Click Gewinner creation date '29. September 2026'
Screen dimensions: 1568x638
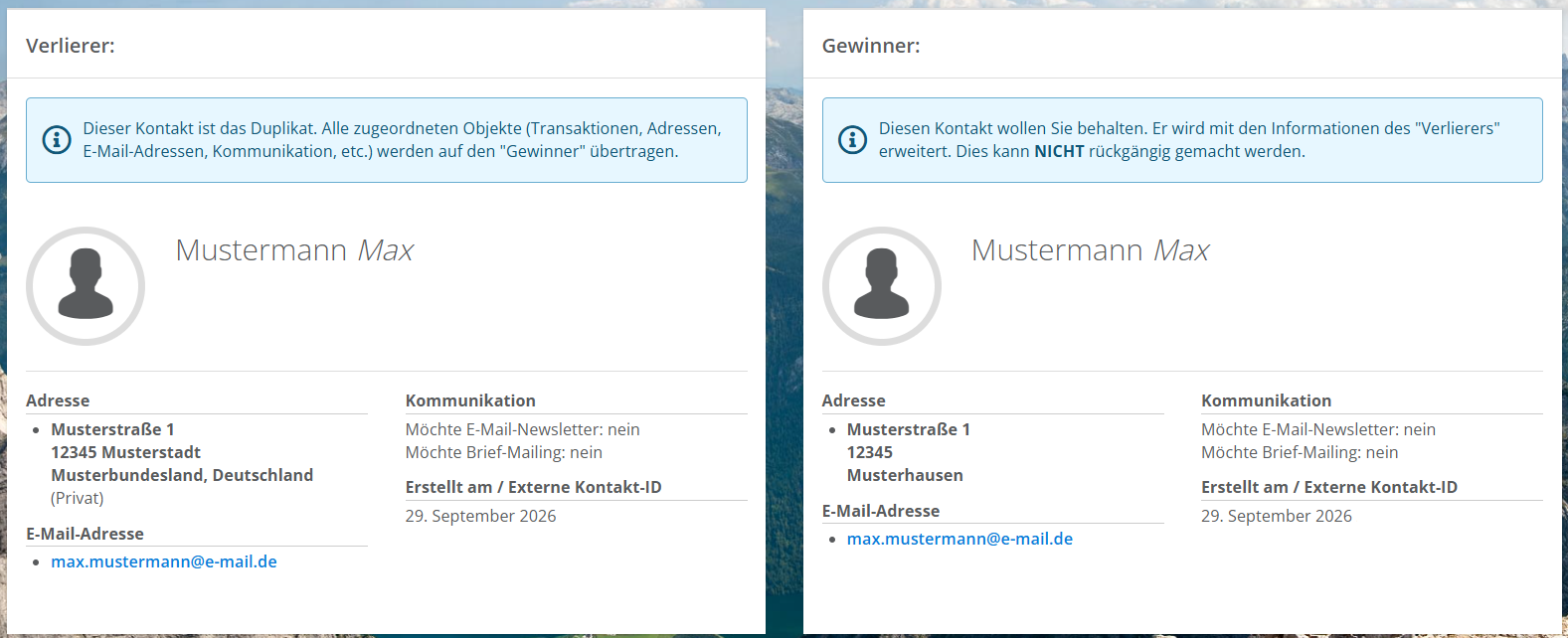[x=1277, y=516]
